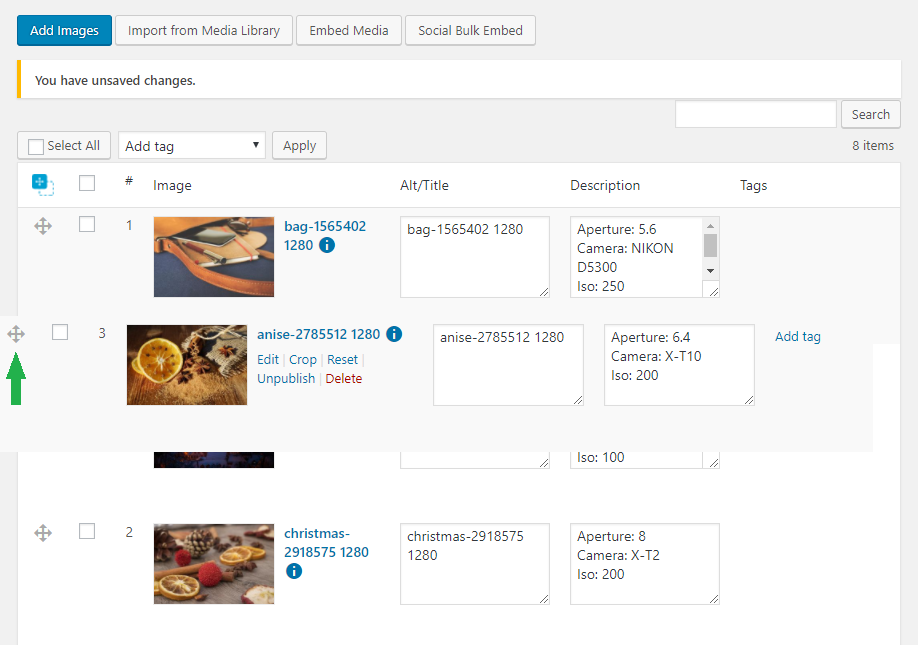Click the '8 items' count text
The width and height of the screenshot is (918, 645).
pyautogui.click(x=873, y=146)
